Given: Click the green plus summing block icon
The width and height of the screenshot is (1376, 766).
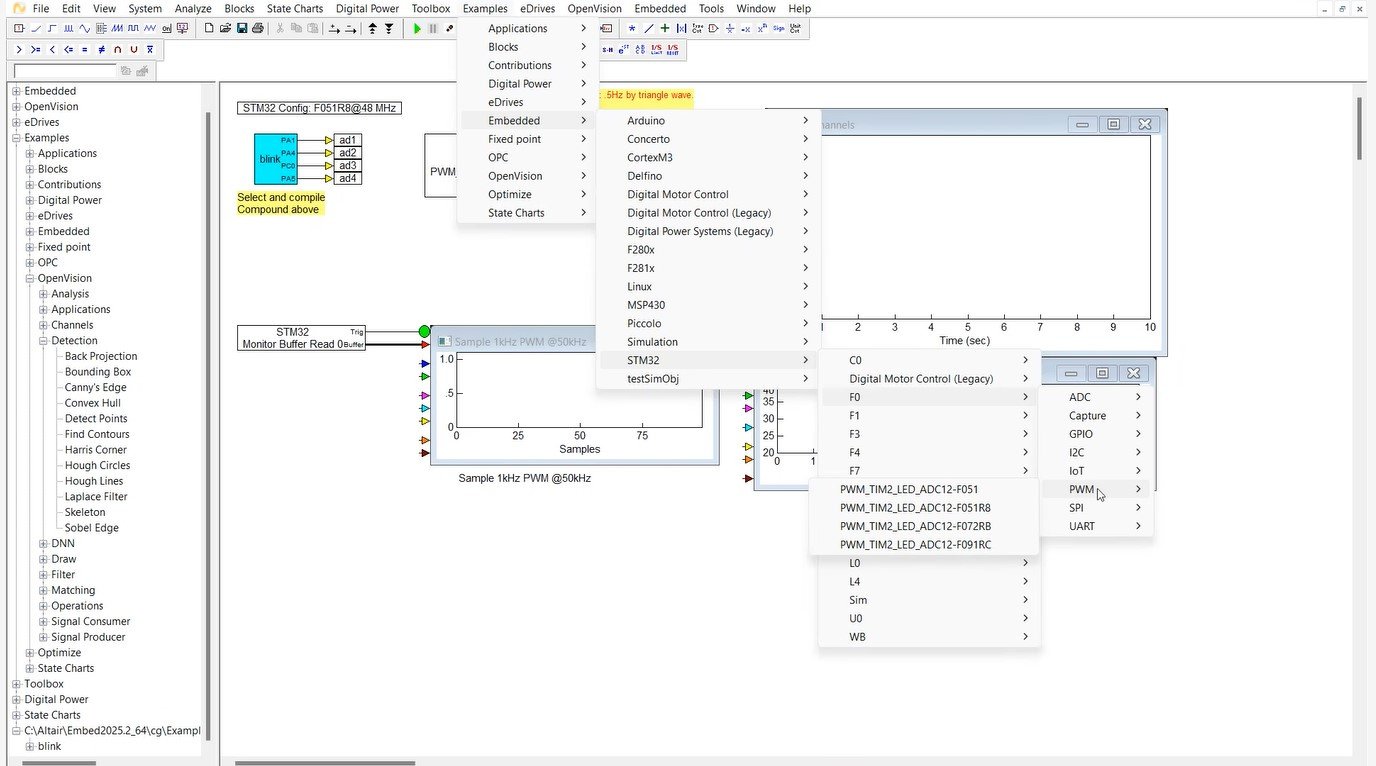Looking at the screenshot, I should pyautogui.click(x=665, y=28).
